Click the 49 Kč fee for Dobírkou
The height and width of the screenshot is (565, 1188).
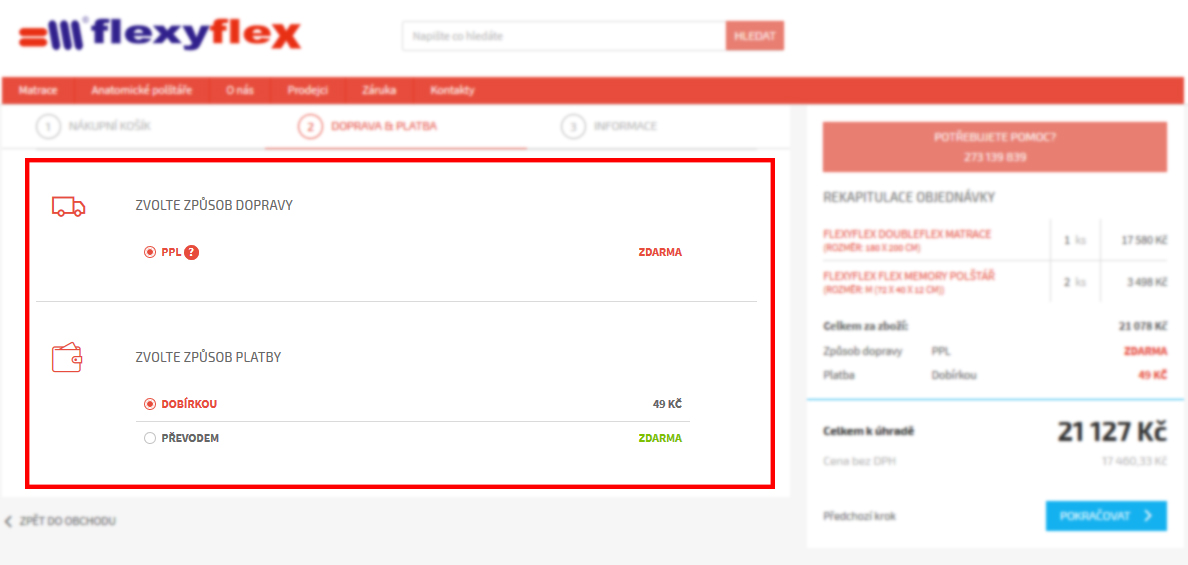coord(667,404)
